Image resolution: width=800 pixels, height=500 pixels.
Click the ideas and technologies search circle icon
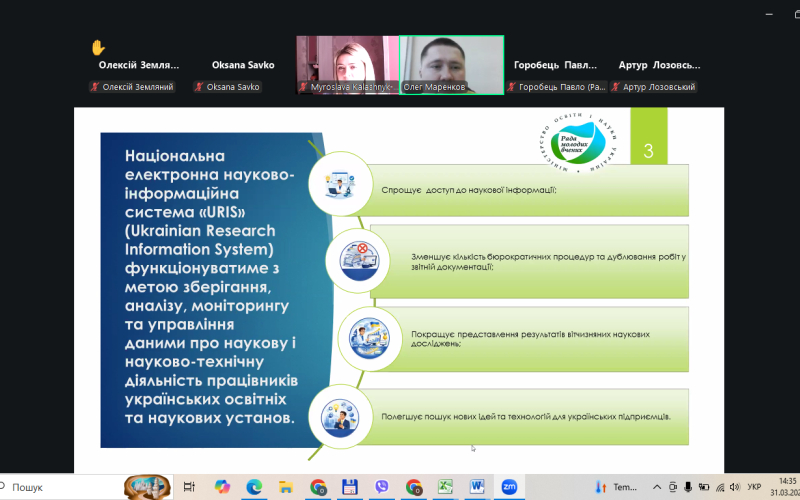(340, 417)
